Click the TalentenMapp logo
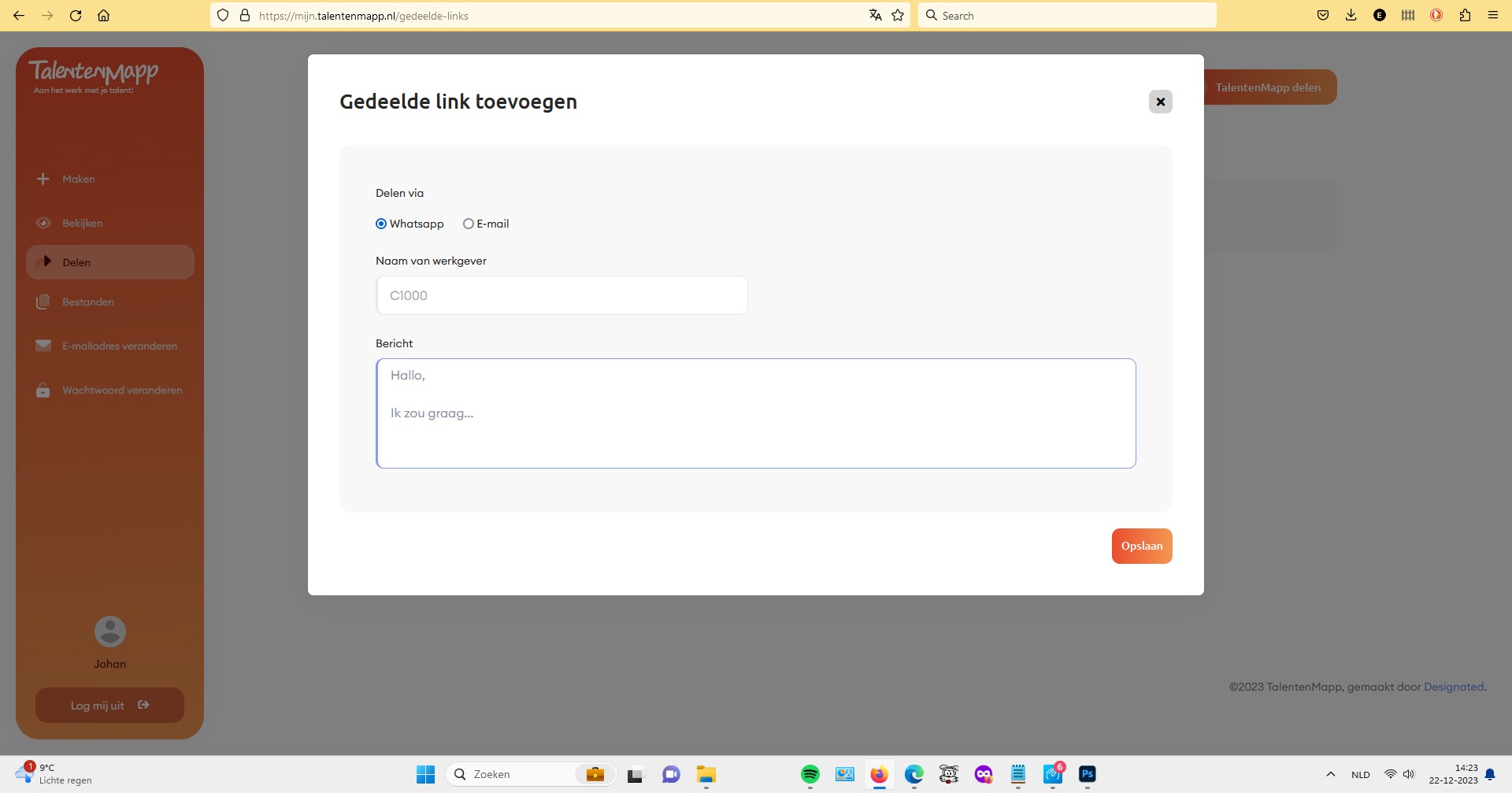Image resolution: width=1512 pixels, height=793 pixels. [x=94, y=76]
